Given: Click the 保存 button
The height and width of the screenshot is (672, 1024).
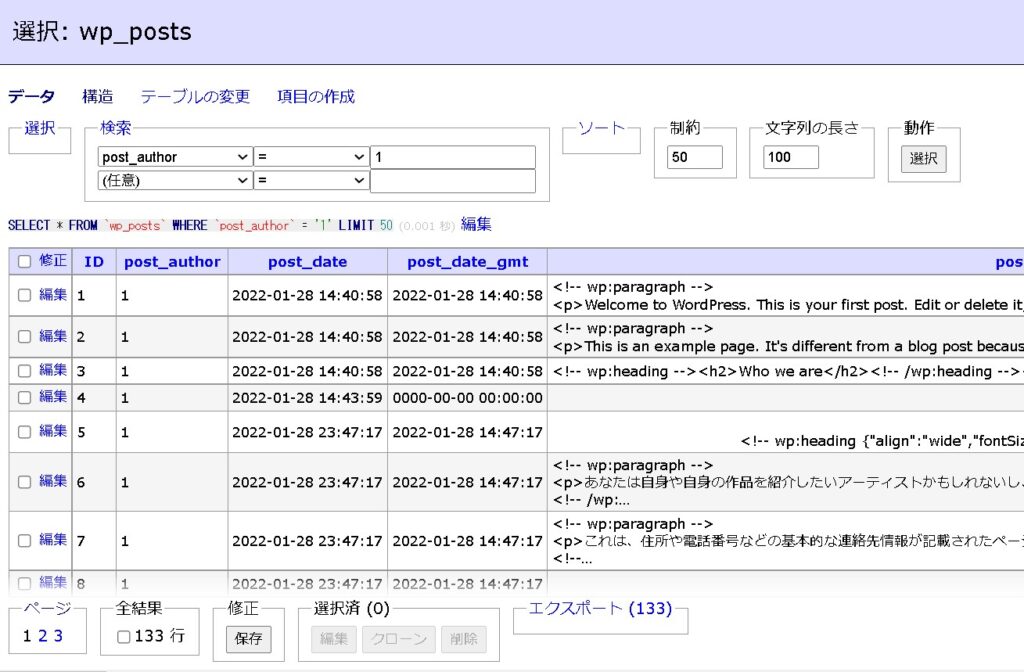Looking at the screenshot, I should pos(248,639).
